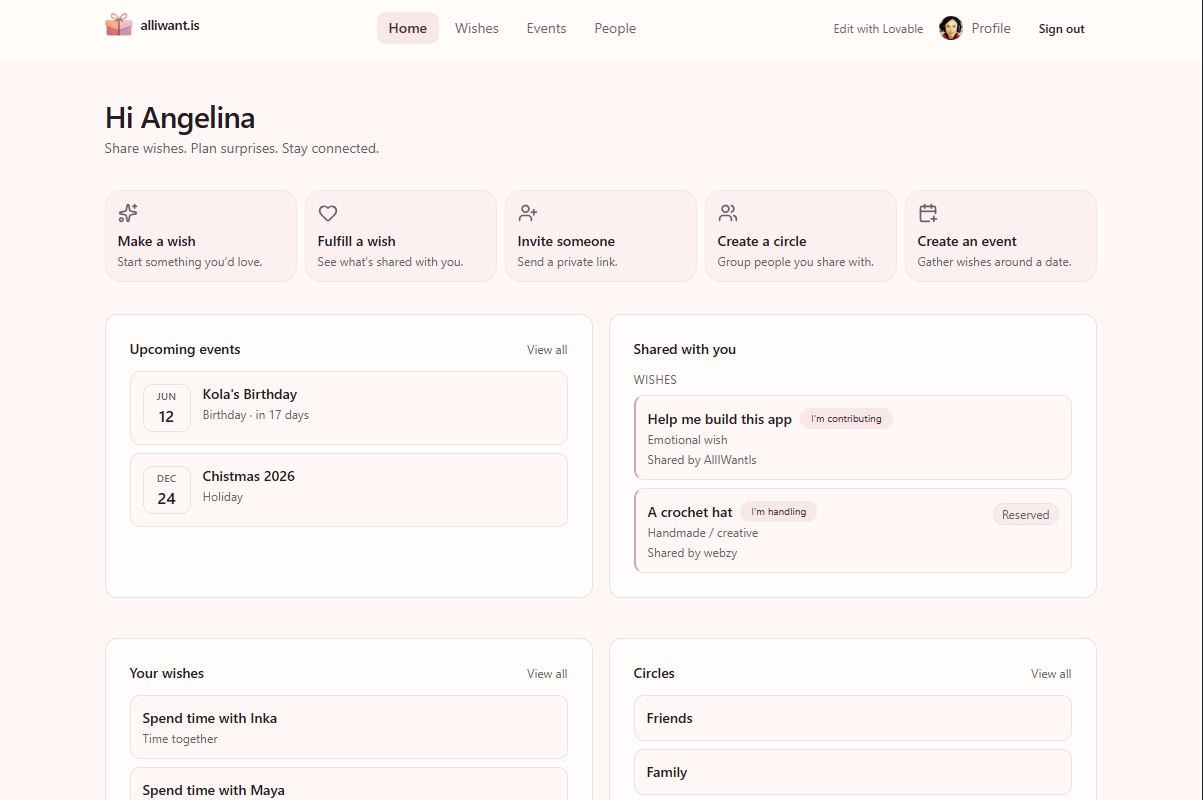1203x800 pixels.
Task: Click the JUN 12 date badge
Action: (x=167, y=408)
